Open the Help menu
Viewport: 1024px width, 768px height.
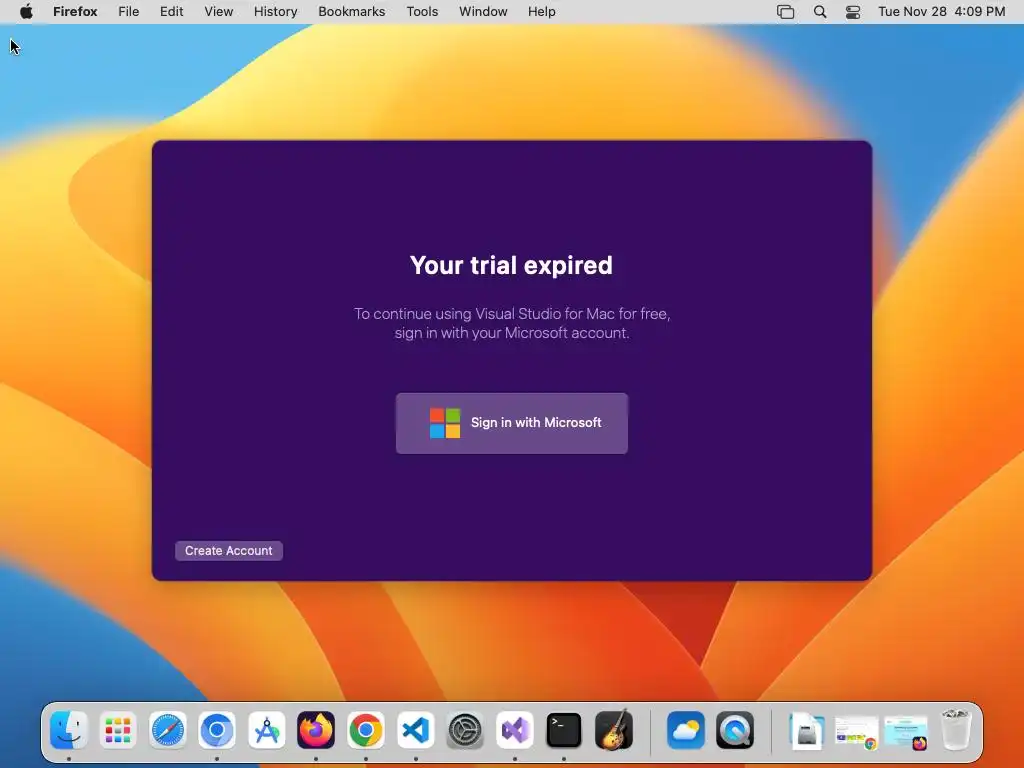[x=542, y=12]
